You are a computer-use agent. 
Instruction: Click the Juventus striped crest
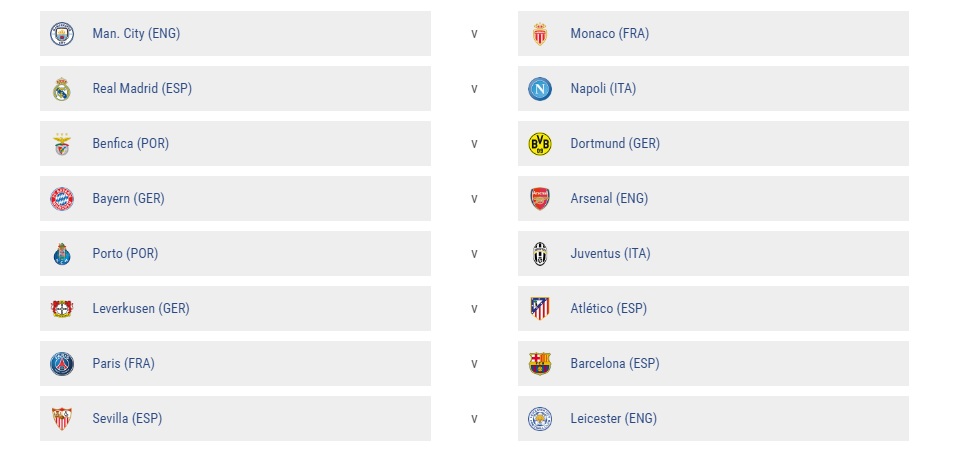pos(540,254)
